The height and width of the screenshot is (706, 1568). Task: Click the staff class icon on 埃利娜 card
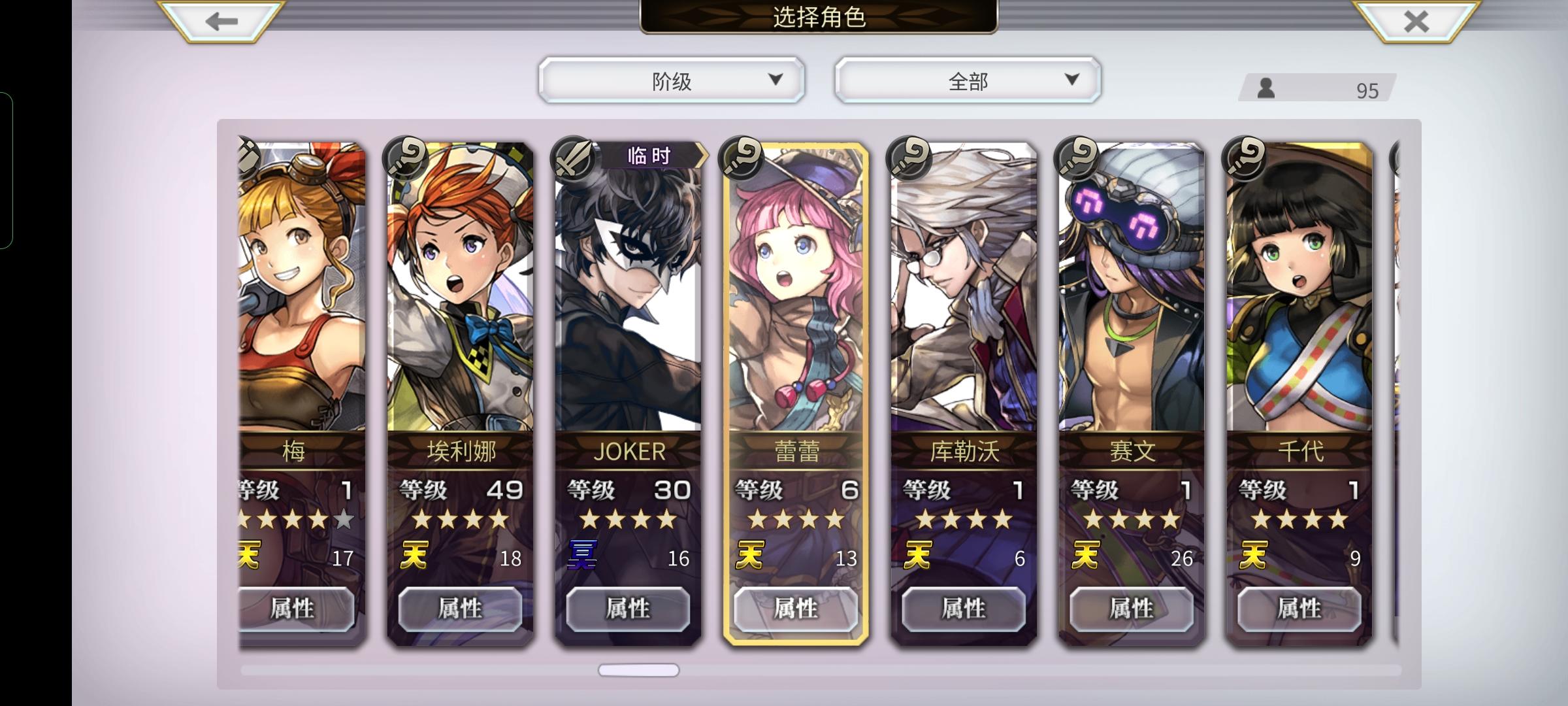(x=405, y=158)
